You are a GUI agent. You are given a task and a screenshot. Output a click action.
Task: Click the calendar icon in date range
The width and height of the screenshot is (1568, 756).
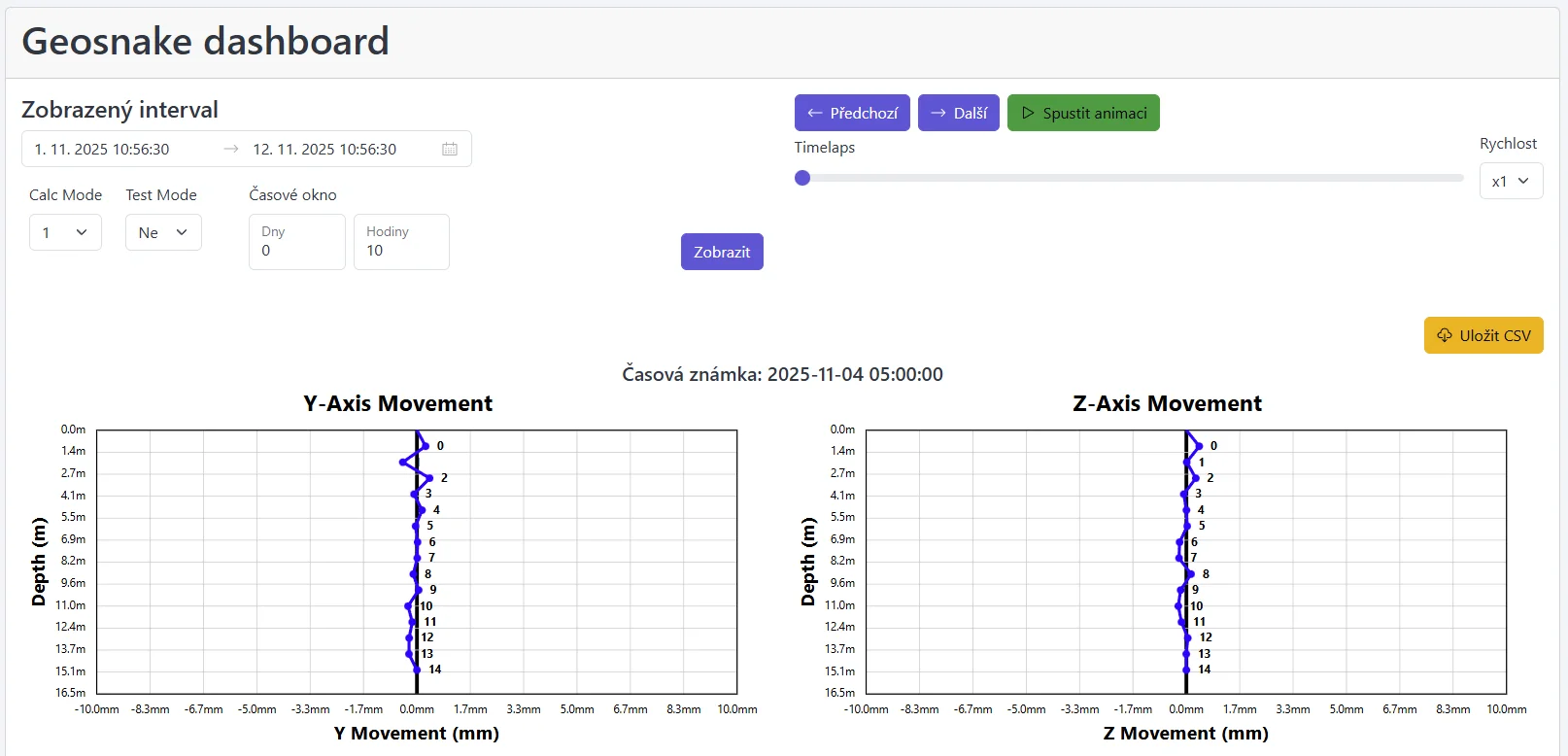(450, 149)
